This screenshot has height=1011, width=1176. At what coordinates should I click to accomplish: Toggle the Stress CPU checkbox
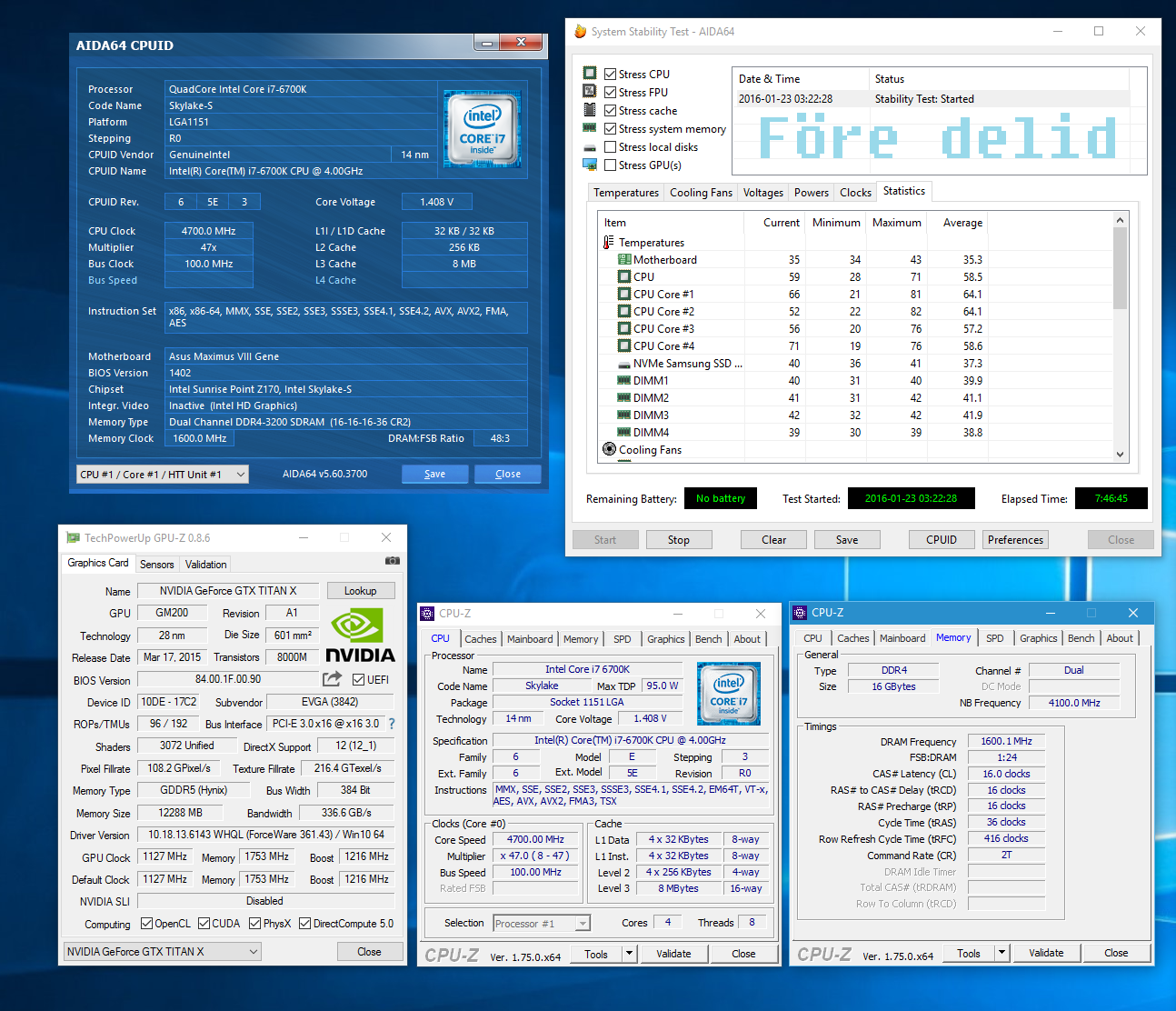coord(611,75)
